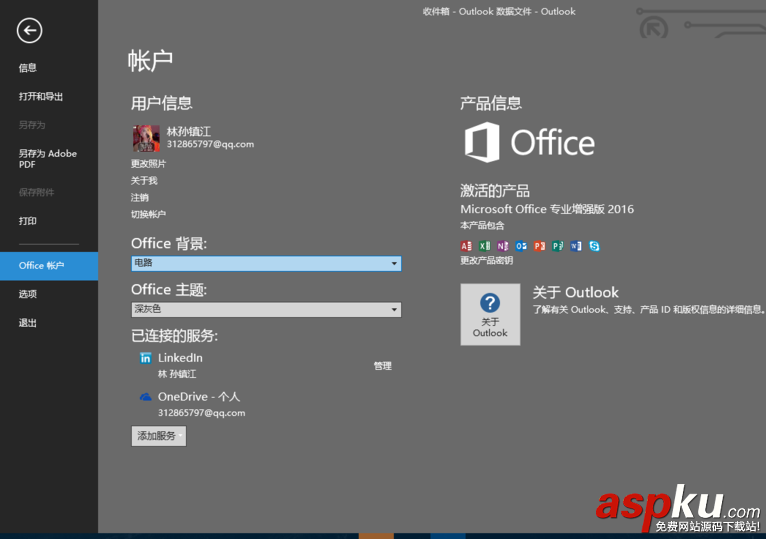
Task: Click the 更改产品密钥 link
Action: pyautogui.click(x=487, y=260)
